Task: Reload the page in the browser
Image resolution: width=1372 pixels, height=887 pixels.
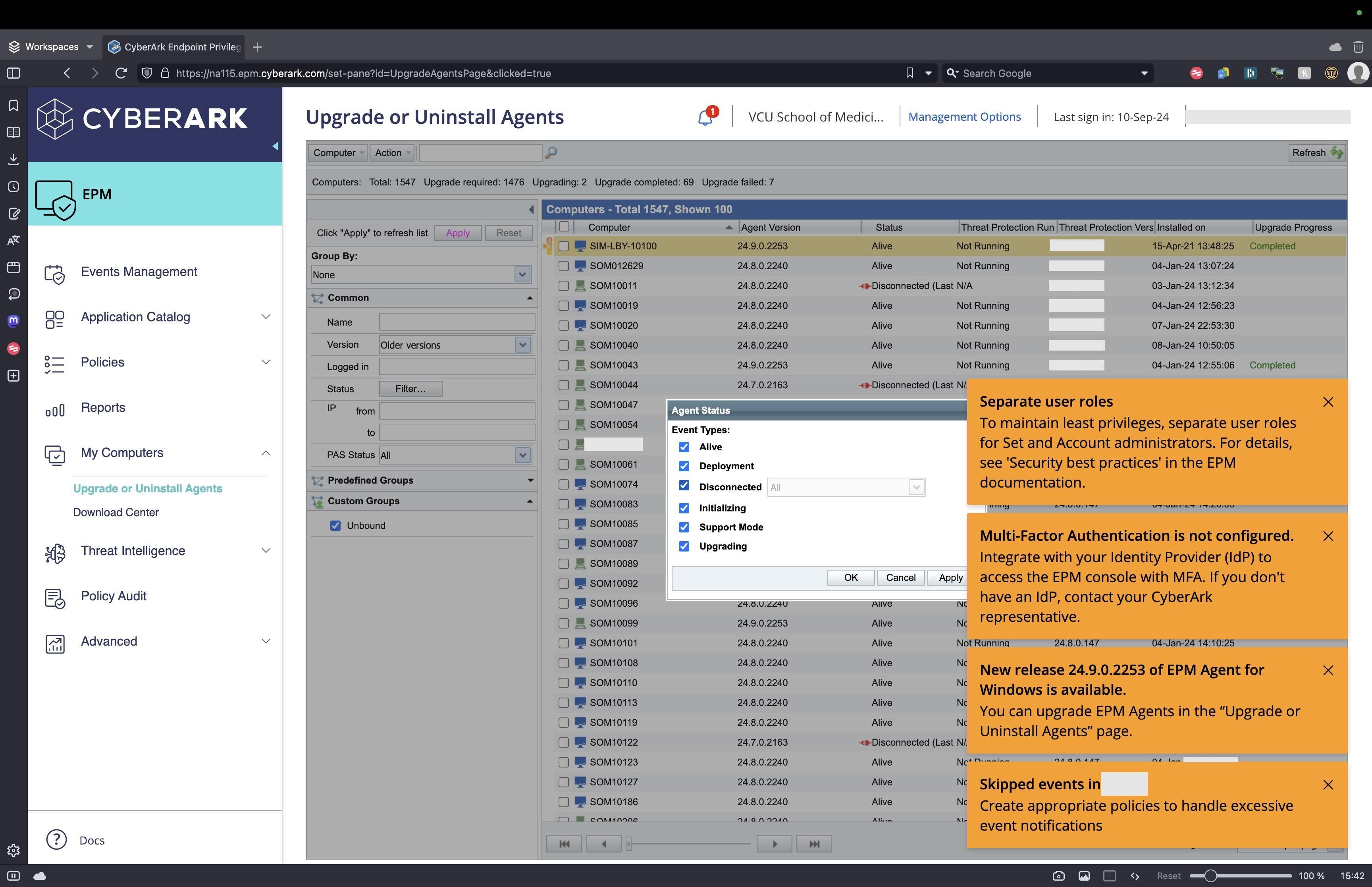Action: coord(121,73)
